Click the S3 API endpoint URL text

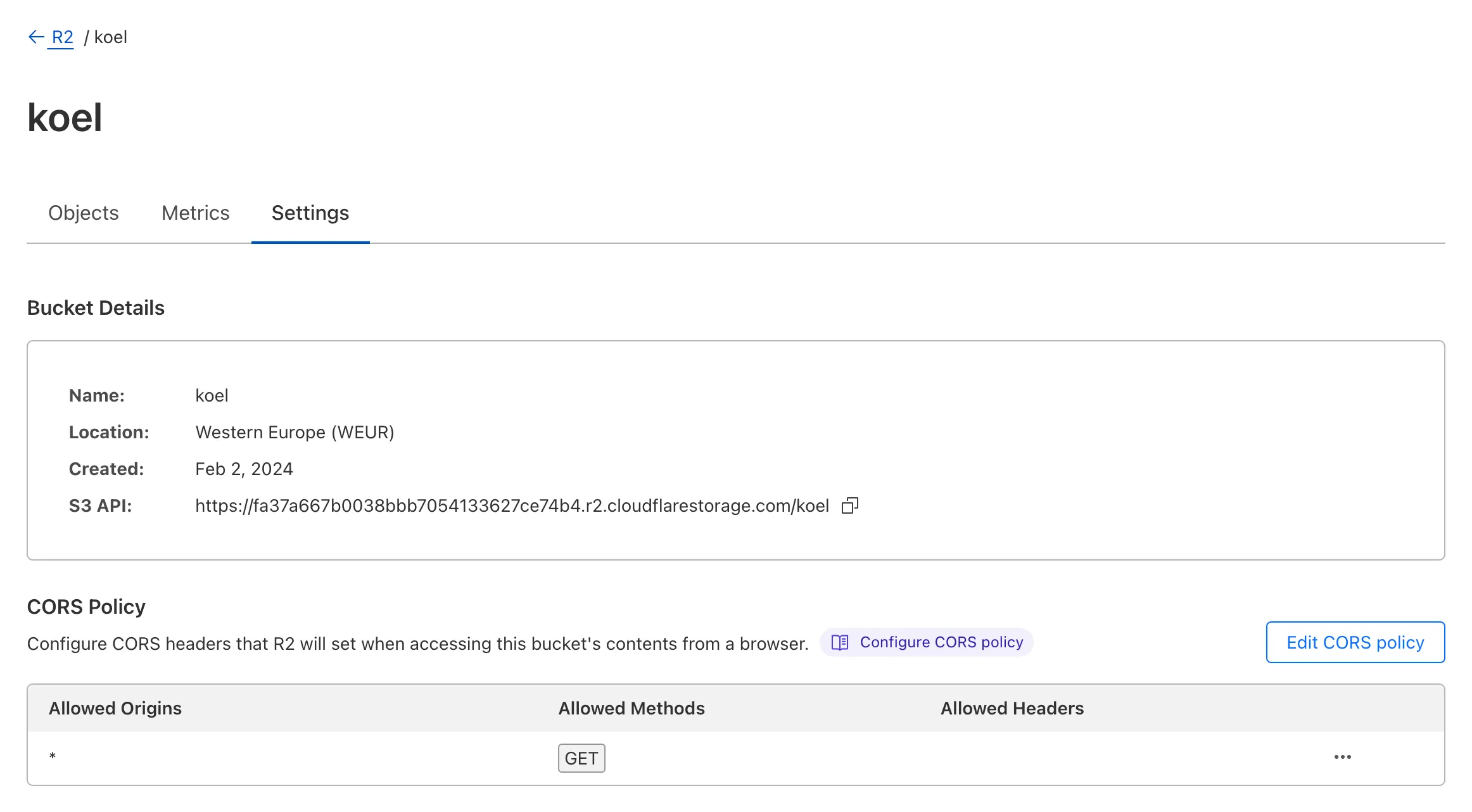[x=512, y=505]
